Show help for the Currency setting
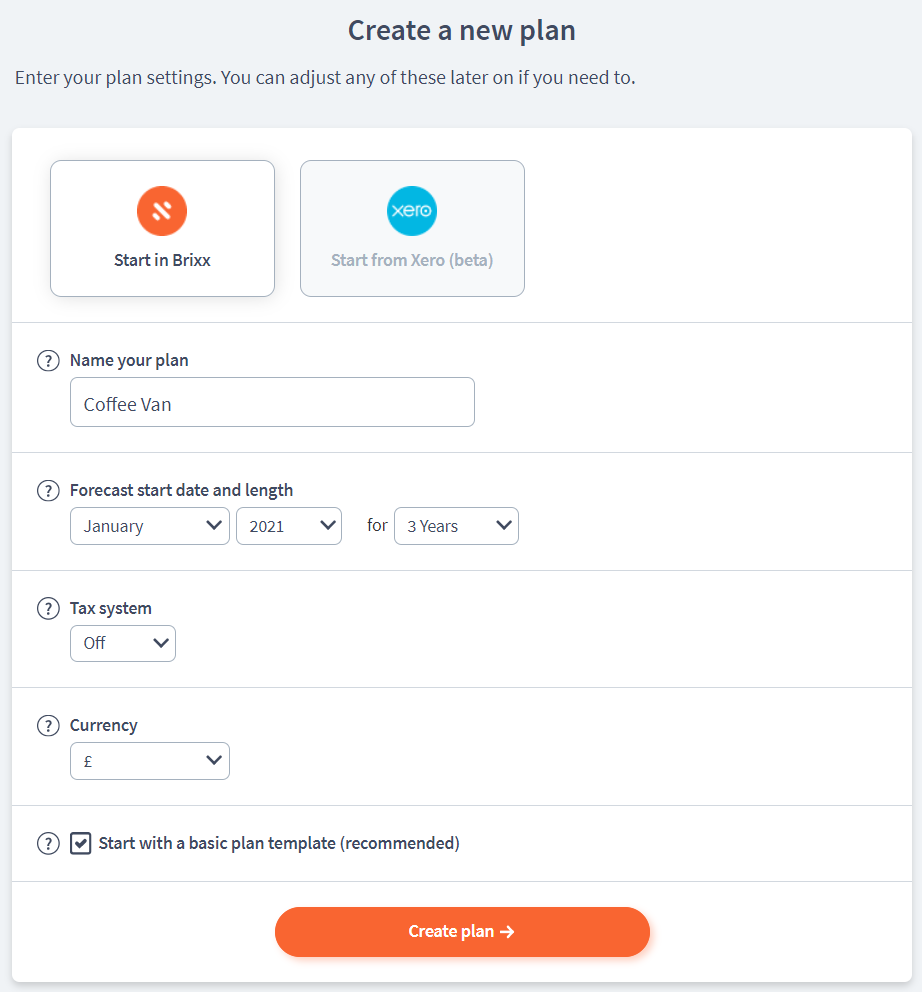 click(48, 726)
